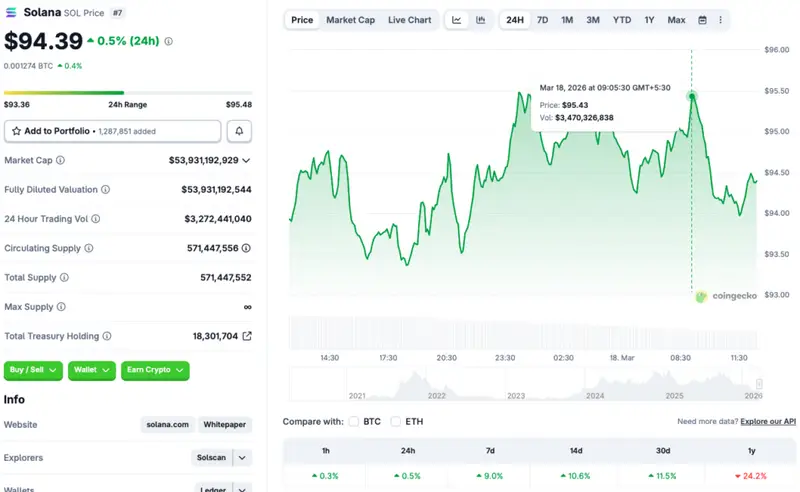
Task: Open the Buy / Sell dropdown
Action: pos(33,371)
